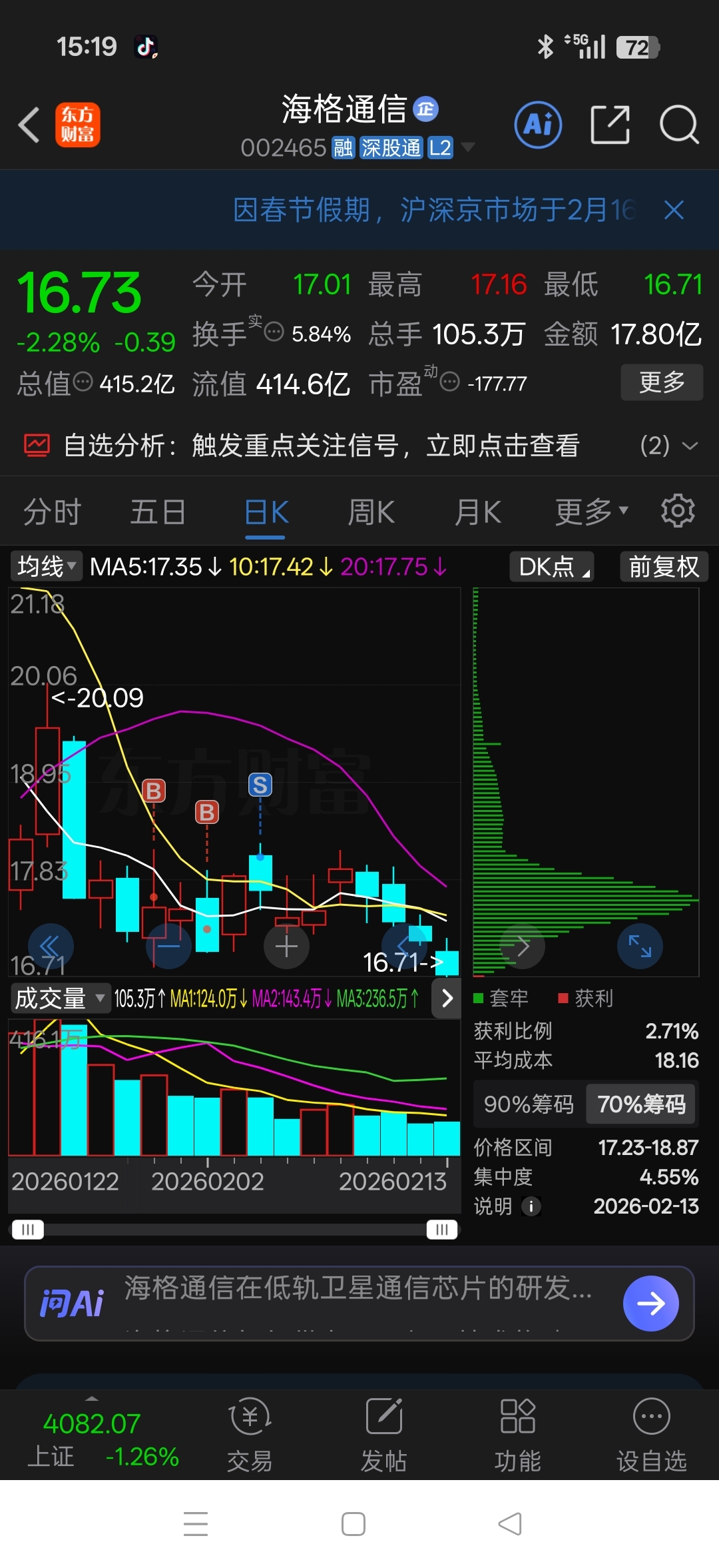This screenshot has width=719, height=1568.
Task: Change the 前复权 adjustment setting
Action: coord(664,567)
